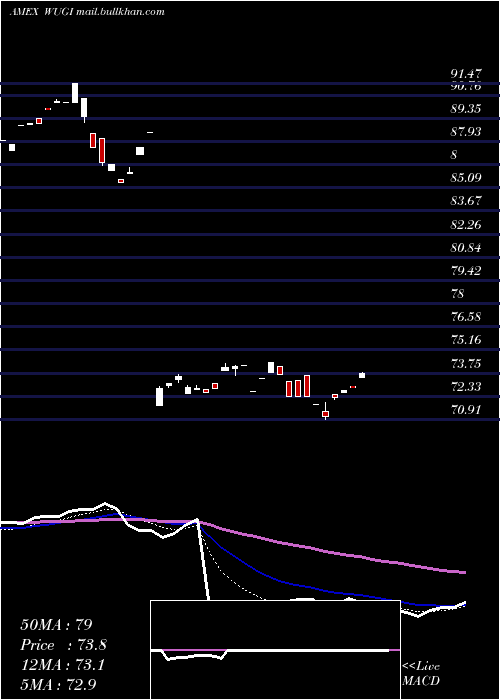Viewport: 500px width, 700px height.
Task: Click the 80.84 price axis label
Action: pos(466,247)
